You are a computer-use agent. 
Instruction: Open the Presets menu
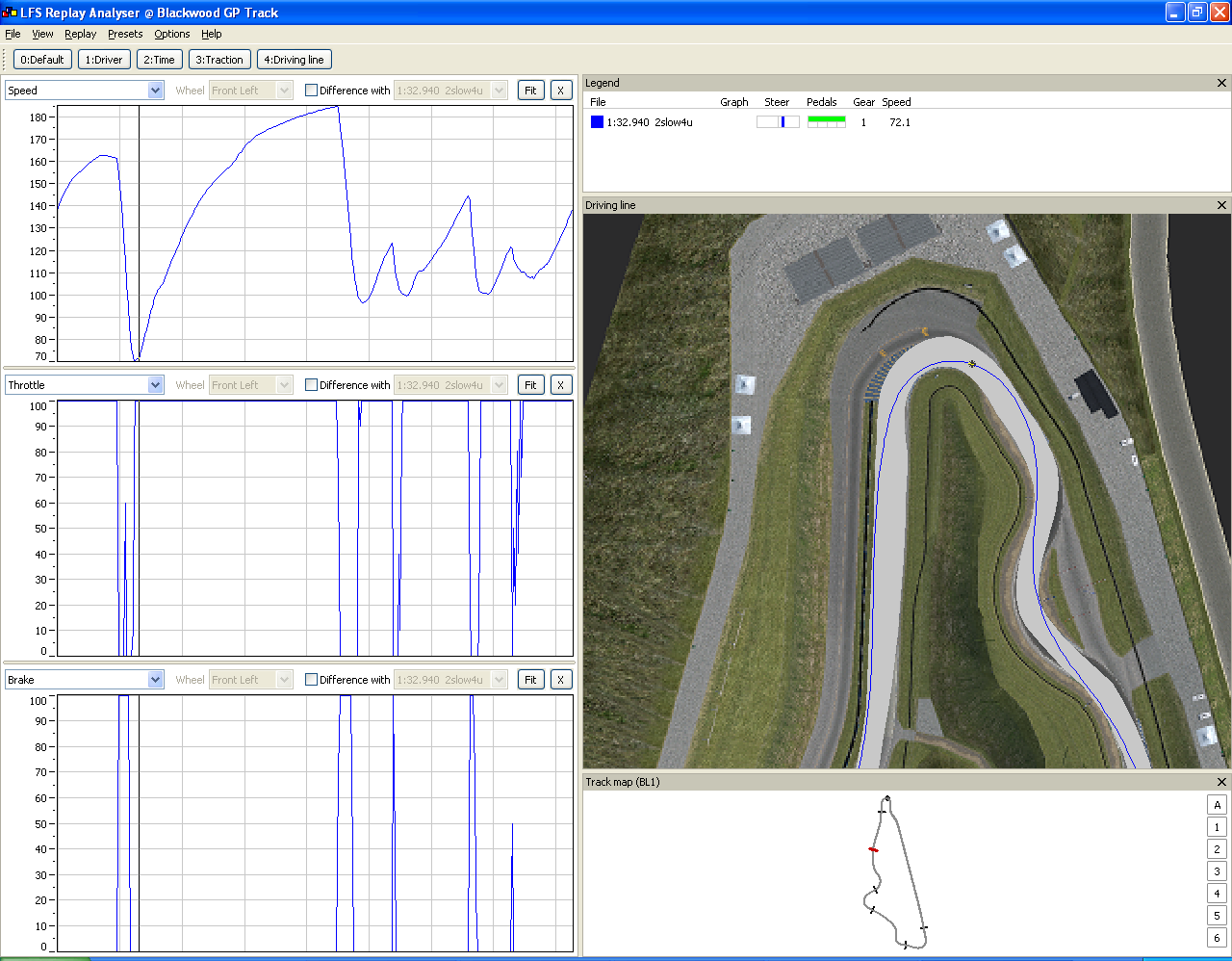tap(125, 34)
